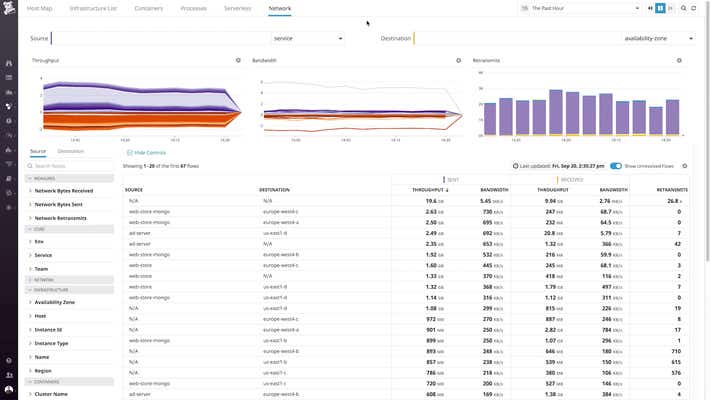This screenshot has width=710, height=400.
Task: Click the search magnifier icon at top right
Action: pyautogui.click(x=682, y=8)
